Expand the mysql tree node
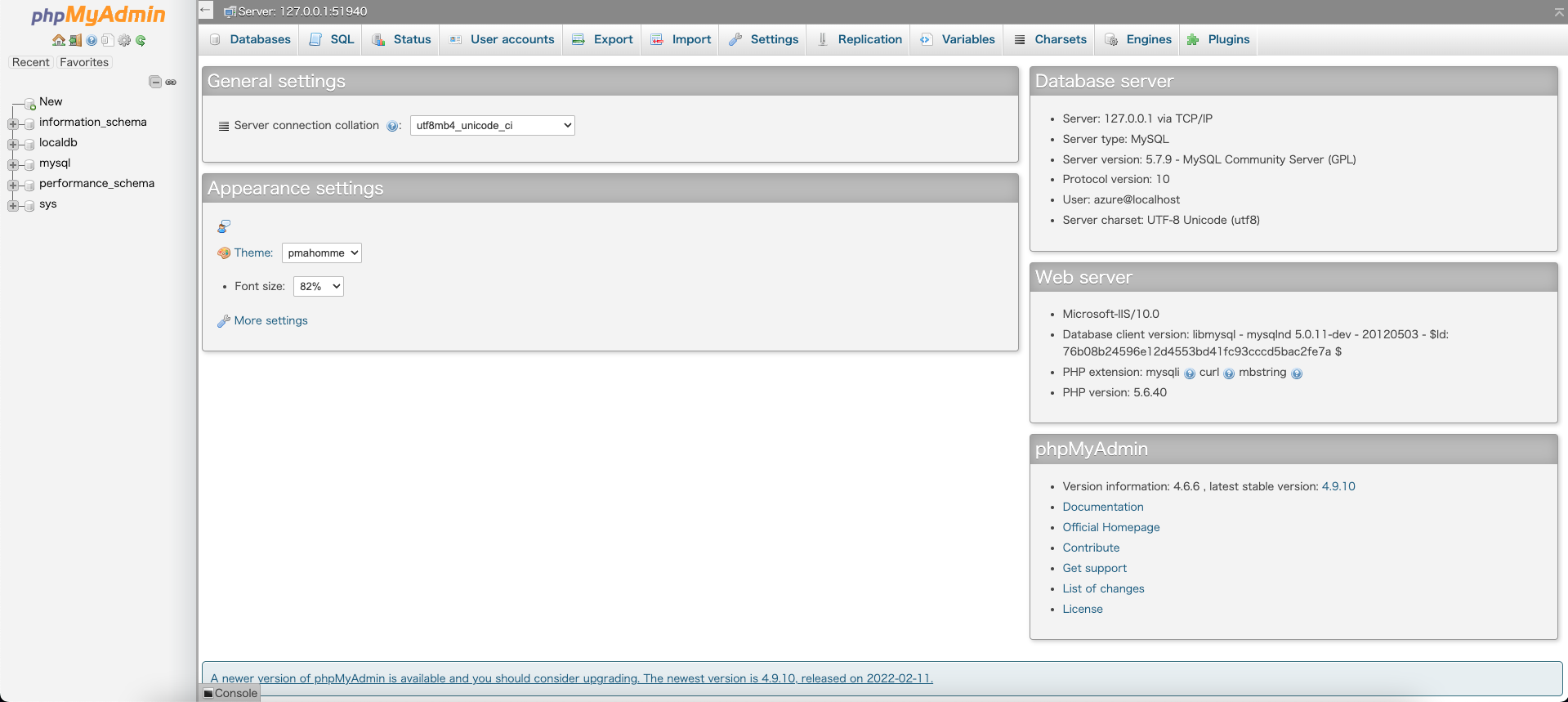The width and height of the screenshot is (1568, 702). (12, 164)
